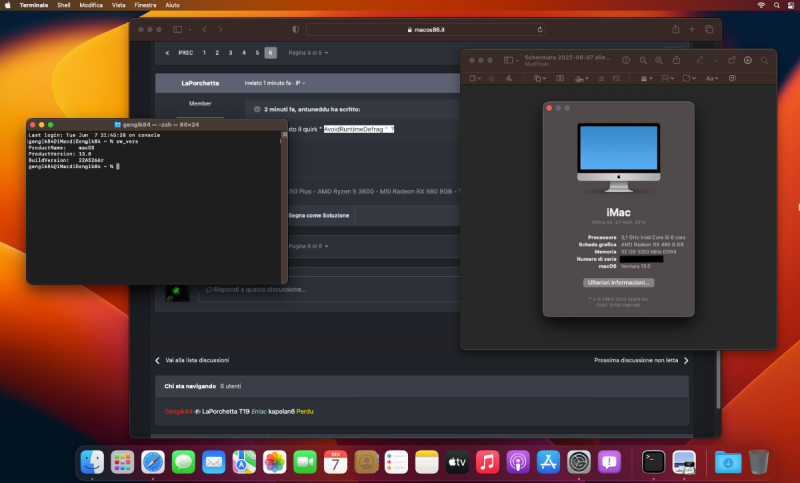Click Safari page vertical scrollbar
This screenshot has height=483, width=800.
[x=718, y=380]
